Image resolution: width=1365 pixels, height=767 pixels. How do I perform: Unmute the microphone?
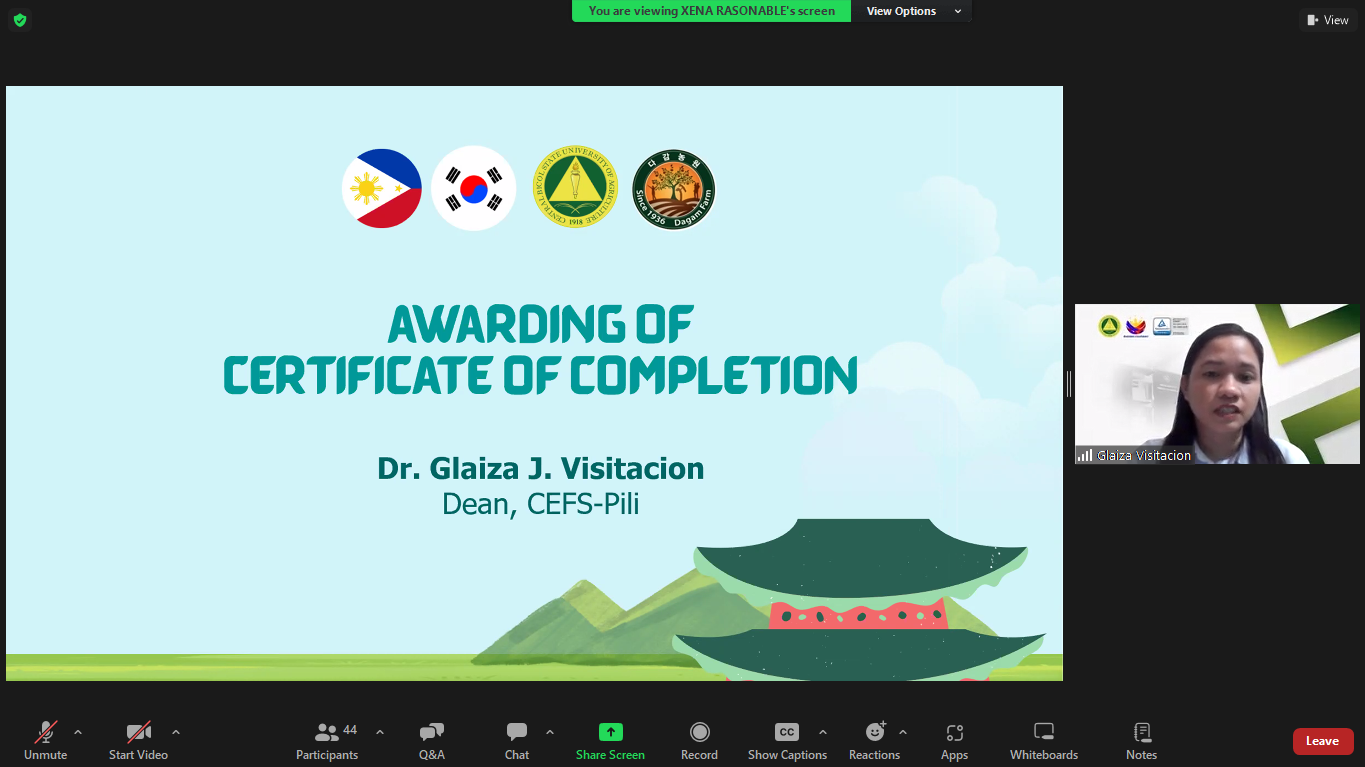46,741
